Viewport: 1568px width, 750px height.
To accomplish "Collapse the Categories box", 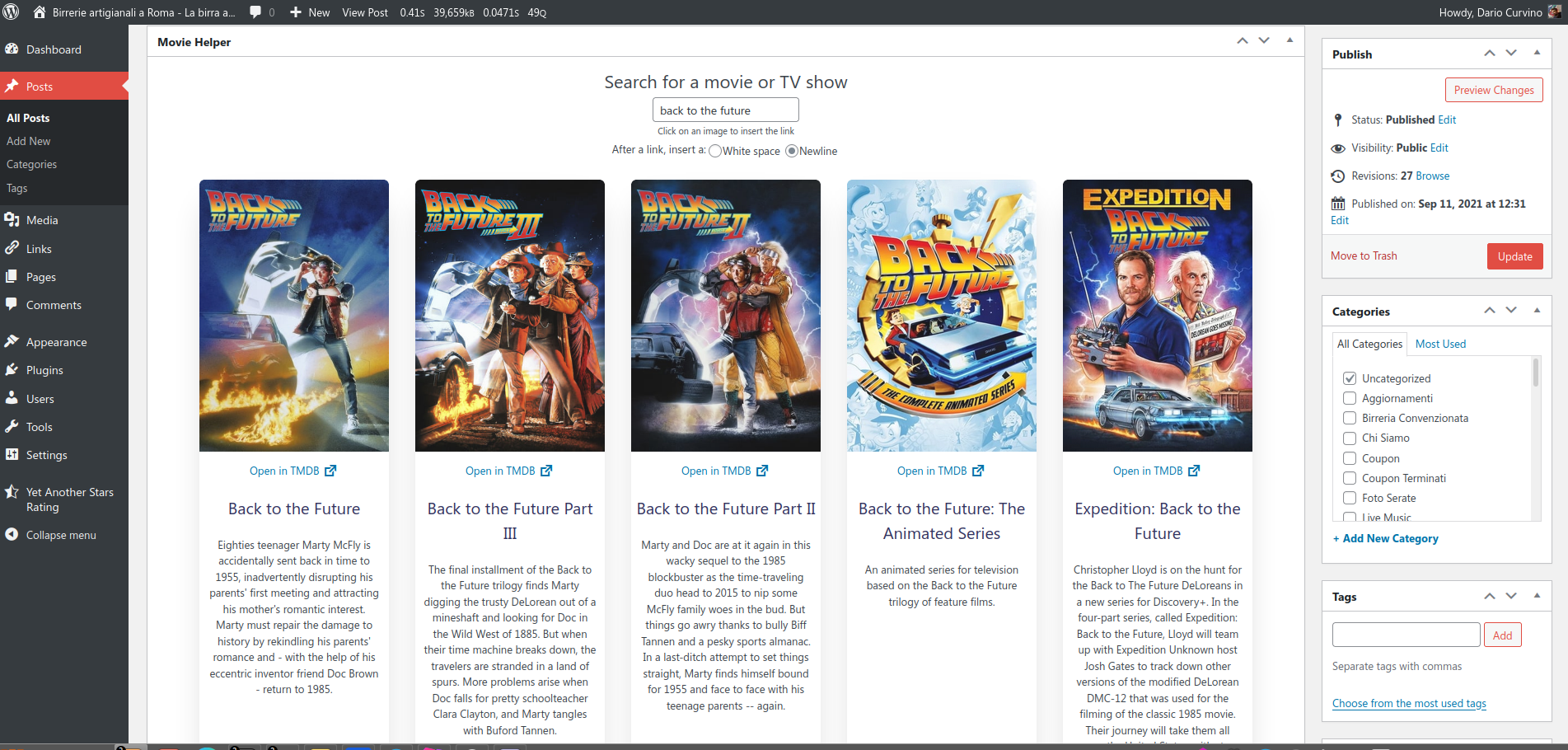I will tap(1537, 310).
